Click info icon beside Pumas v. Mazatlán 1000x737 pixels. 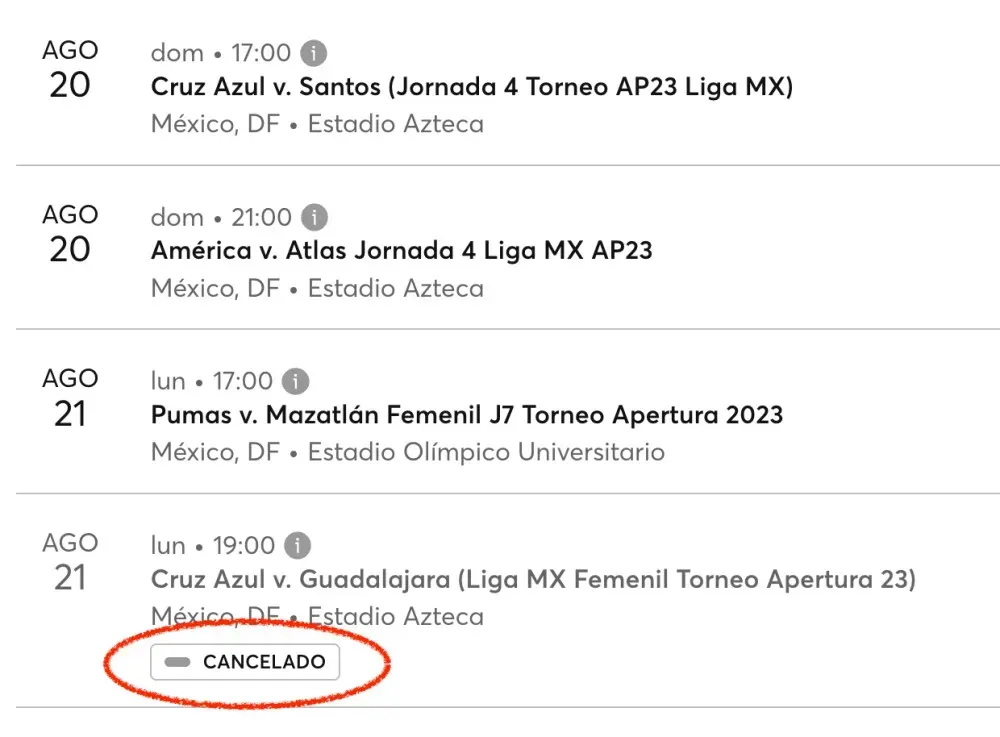coord(297,381)
